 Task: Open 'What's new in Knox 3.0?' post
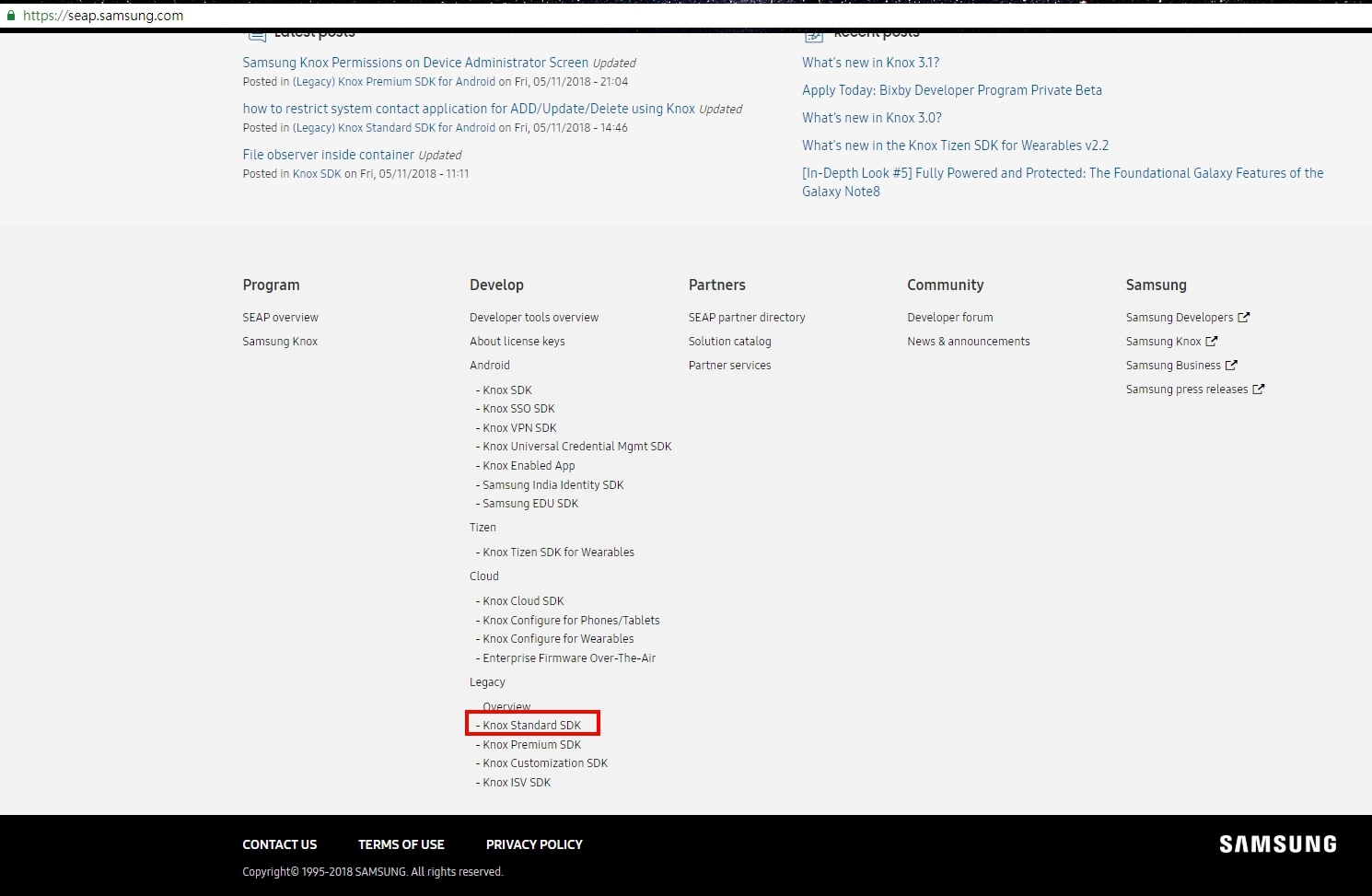click(x=872, y=118)
